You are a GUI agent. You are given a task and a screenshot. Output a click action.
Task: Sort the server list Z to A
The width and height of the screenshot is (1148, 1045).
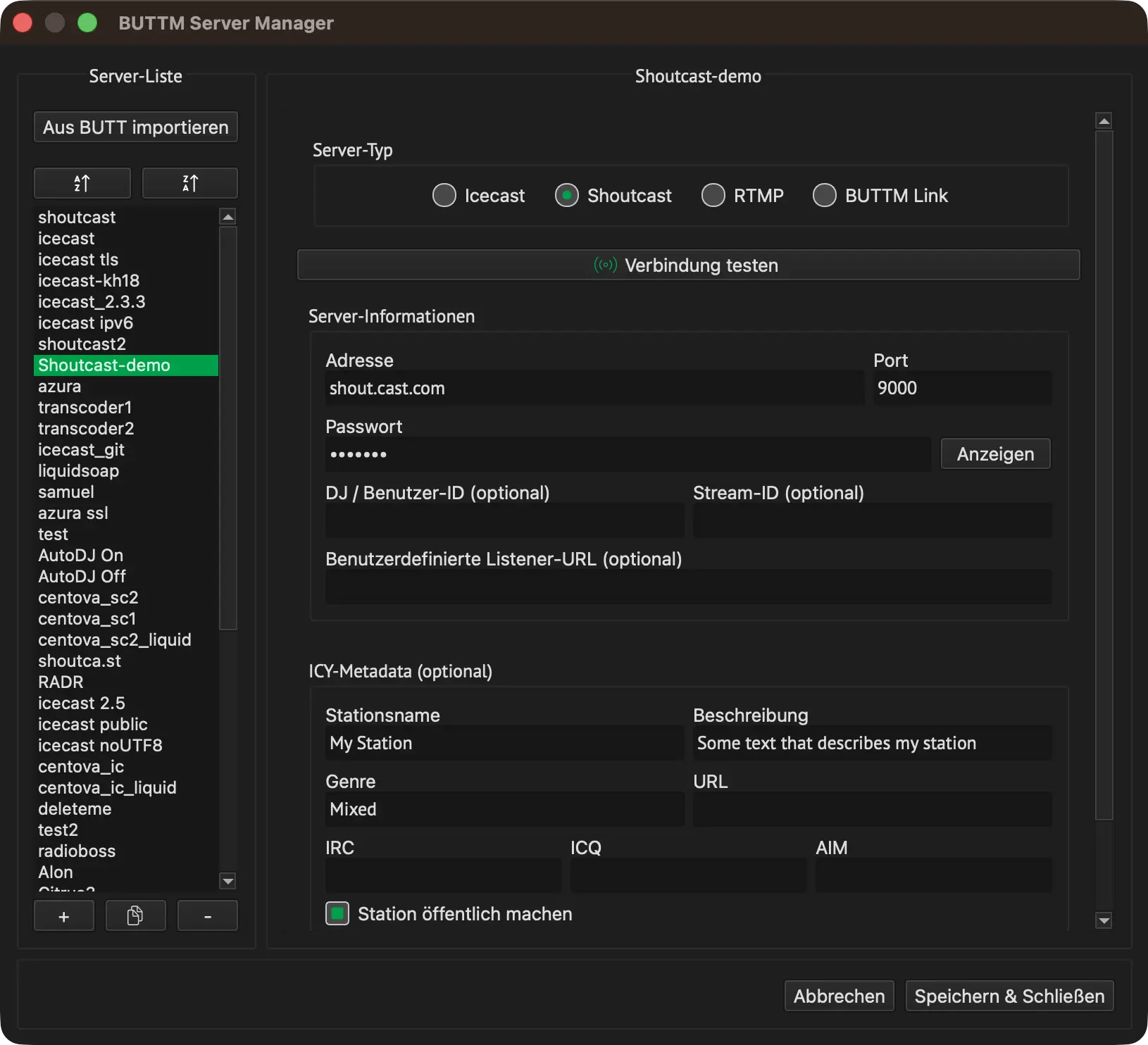tap(190, 183)
